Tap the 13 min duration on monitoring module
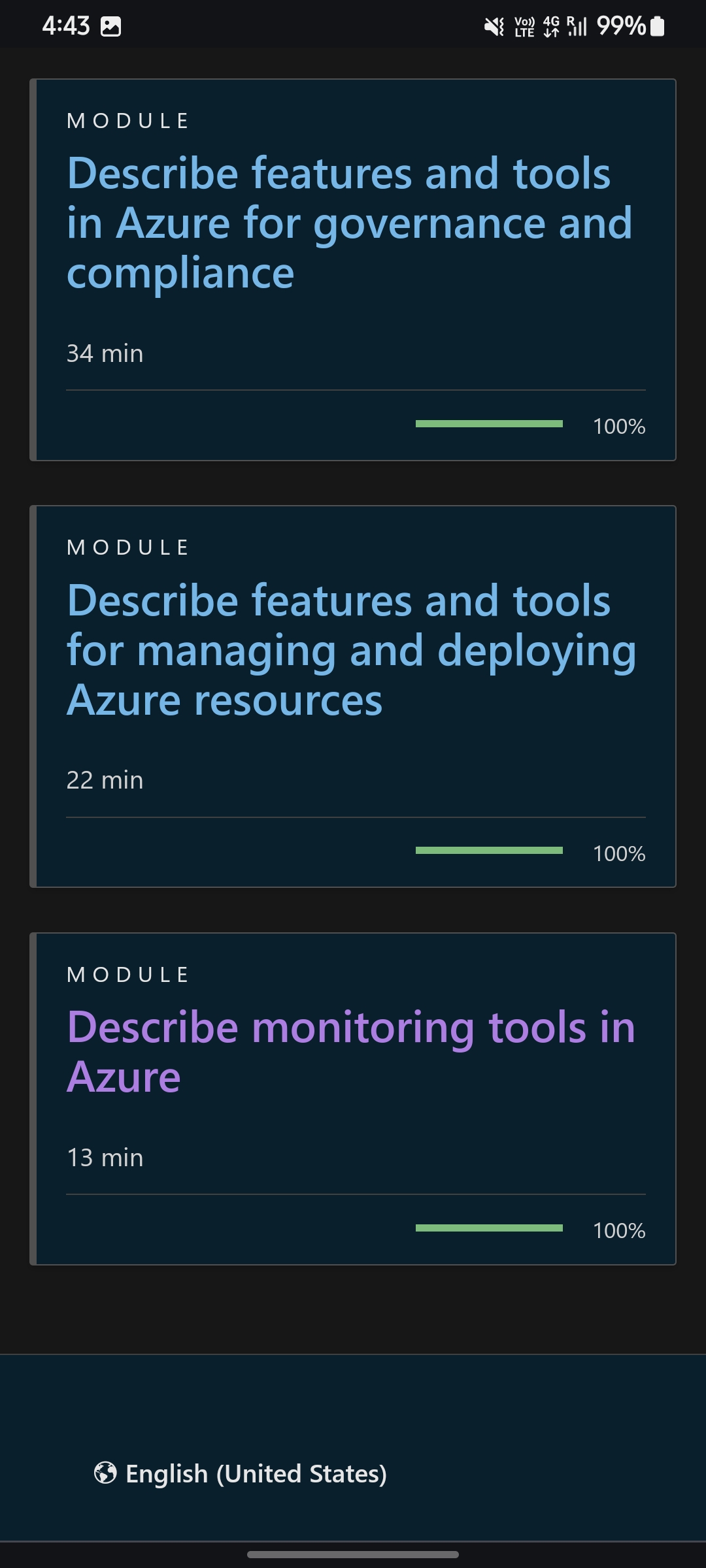The image size is (706, 1568). tap(105, 1156)
